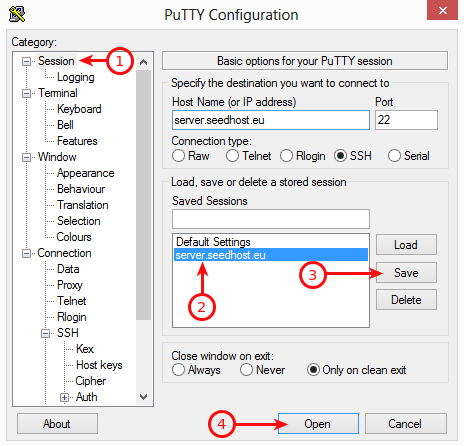This screenshot has width=464, height=446.
Task: Open the SSH category in tree
Action: click(x=68, y=333)
